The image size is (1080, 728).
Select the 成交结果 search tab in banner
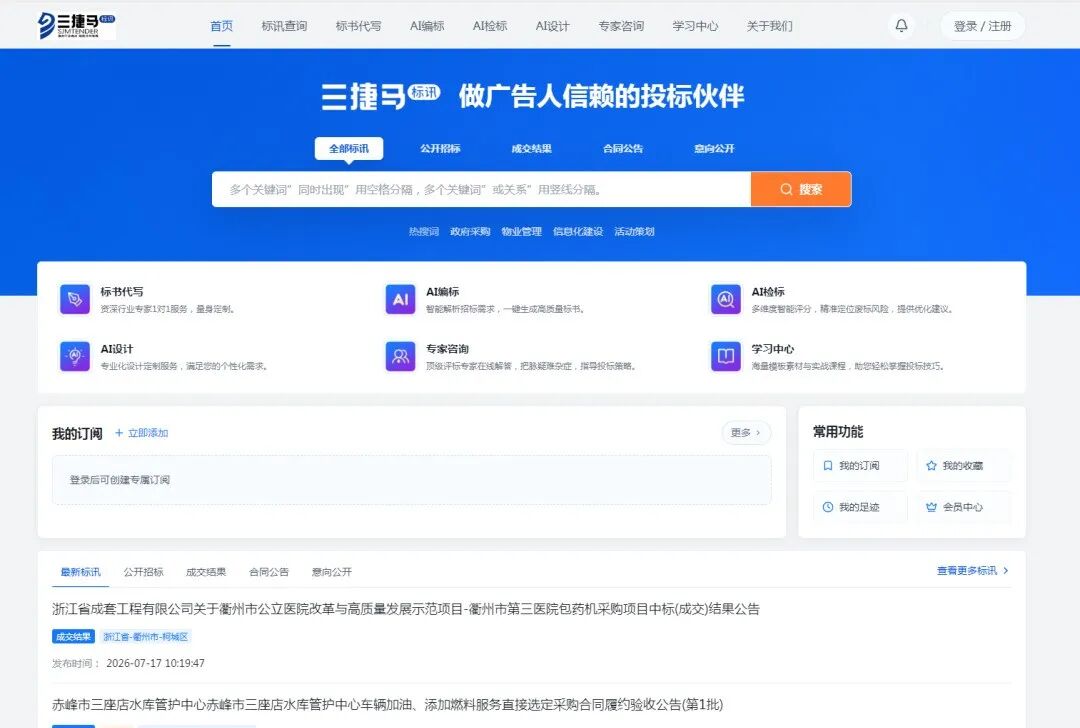(x=532, y=148)
